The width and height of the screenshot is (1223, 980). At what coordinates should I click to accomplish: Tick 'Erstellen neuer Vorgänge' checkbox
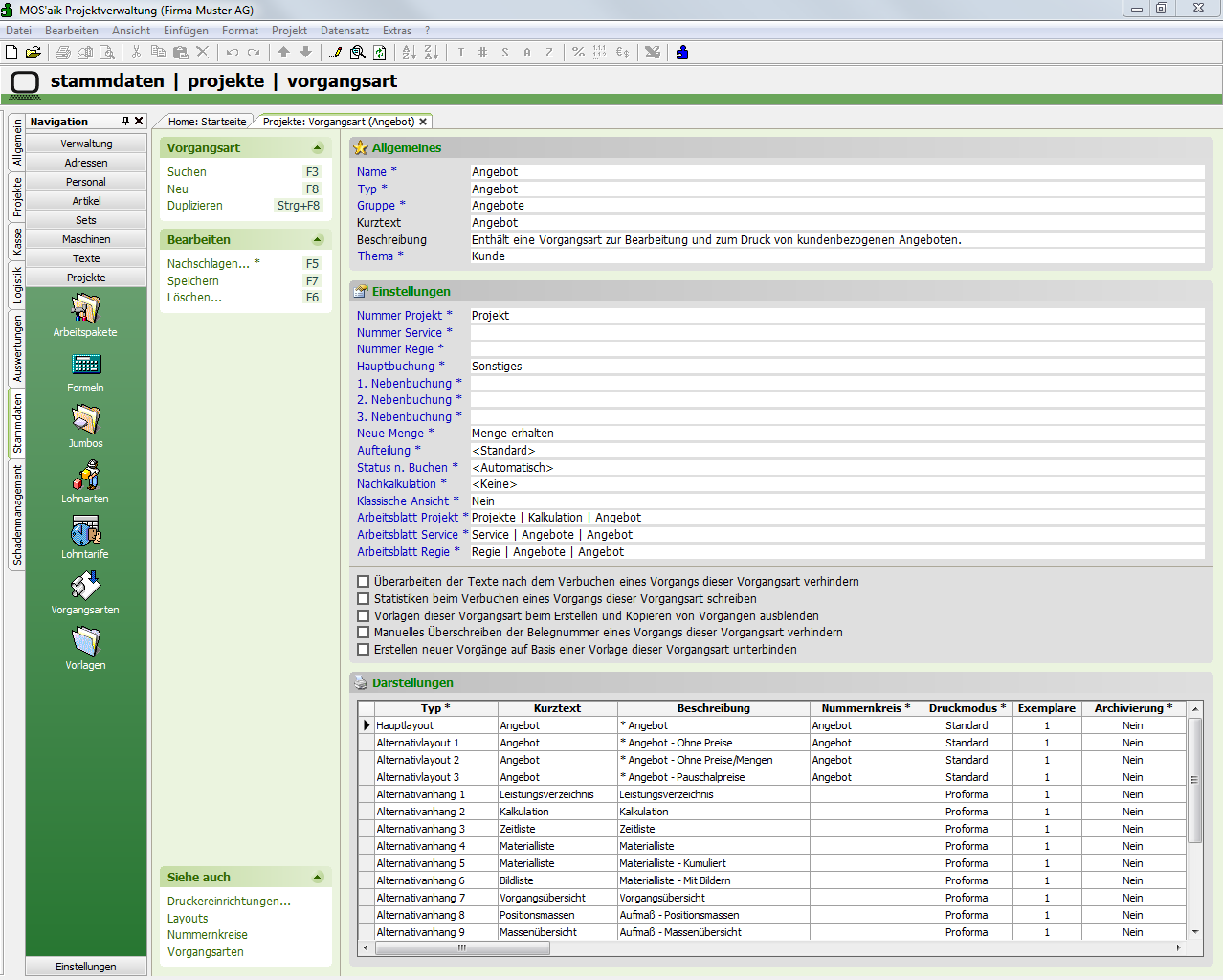coord(363,650)
